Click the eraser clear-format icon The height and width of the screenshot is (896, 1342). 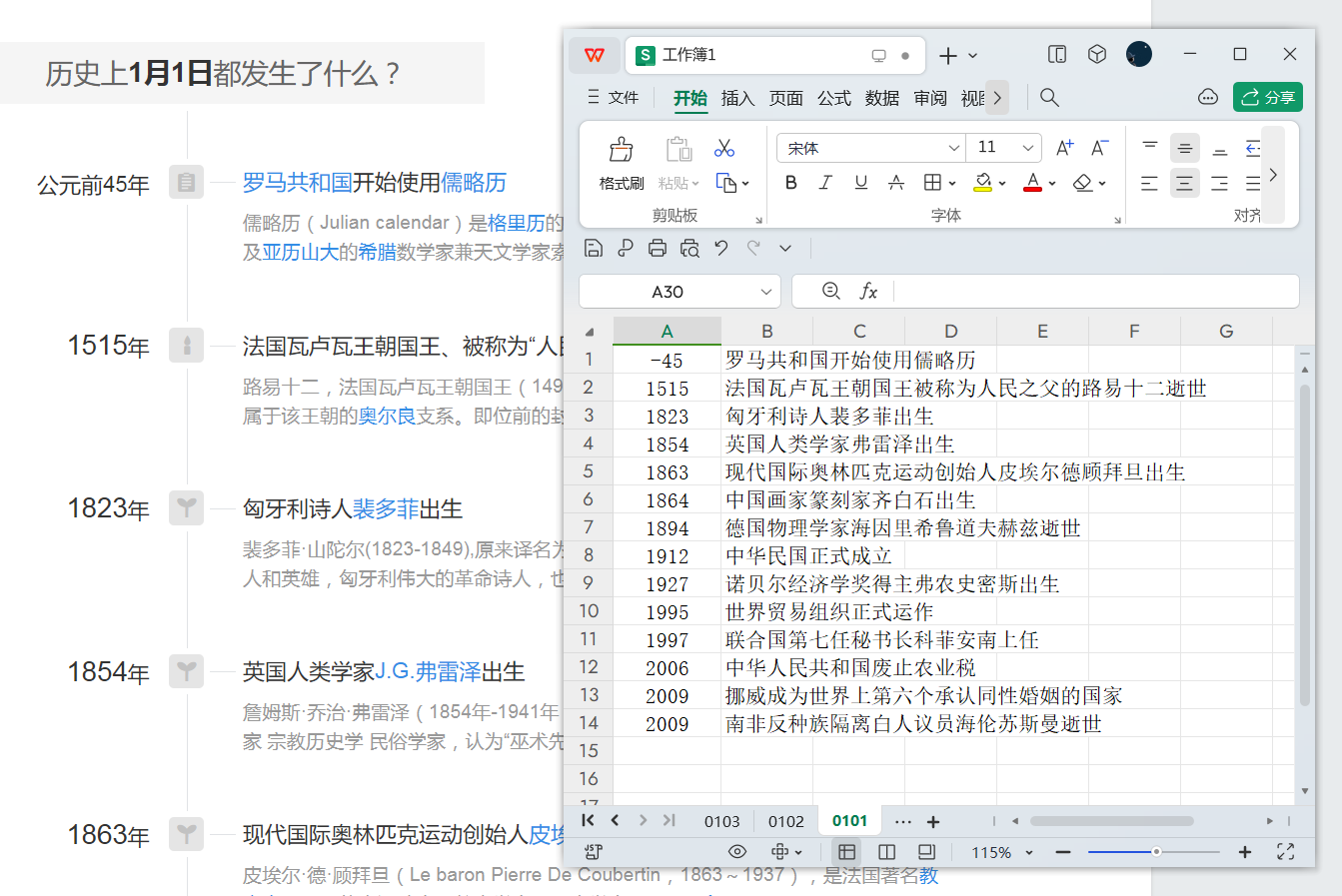coord(1082,183)
